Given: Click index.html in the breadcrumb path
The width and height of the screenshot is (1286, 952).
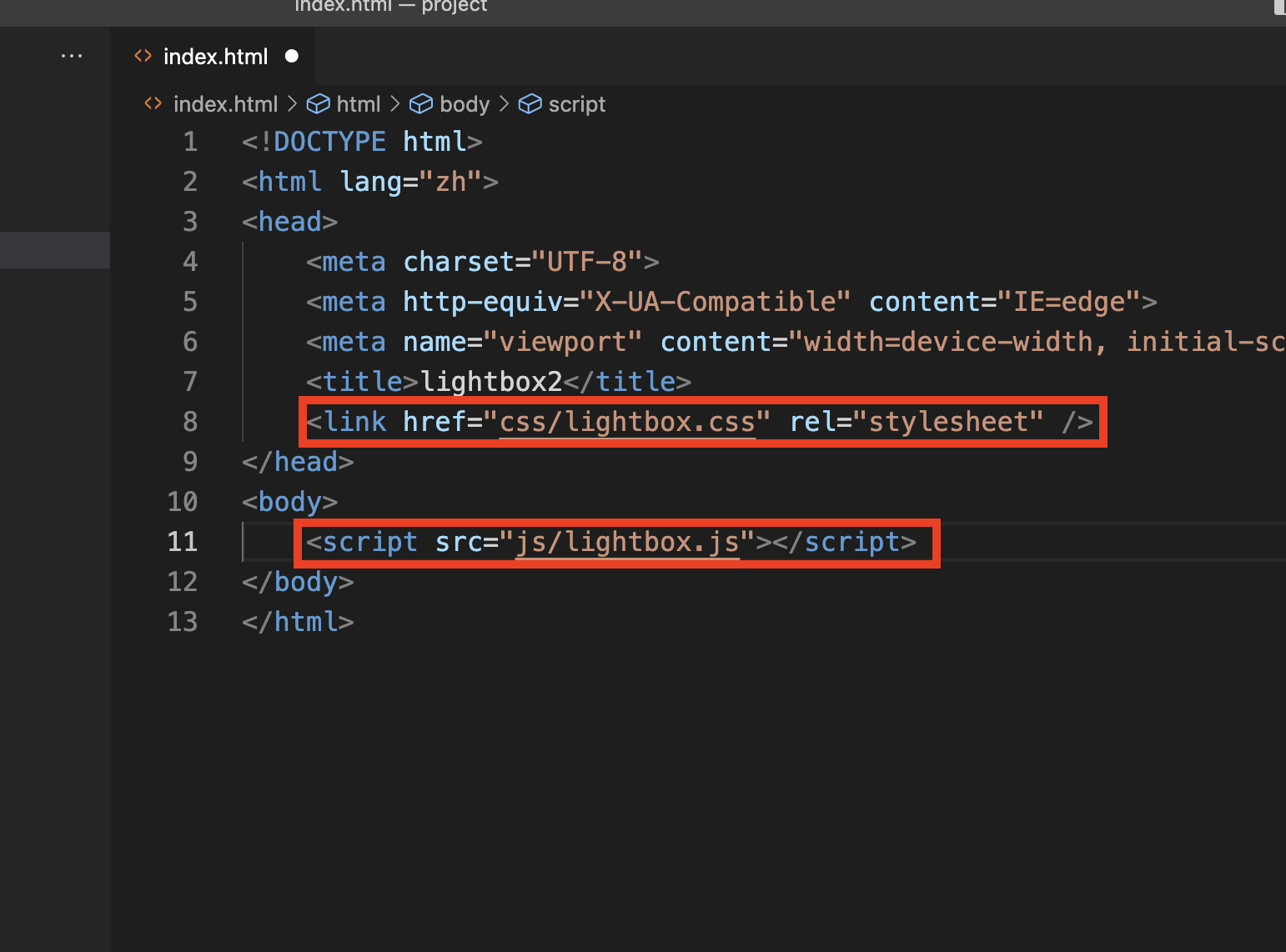Looking at the screenshot, I should (x=225, y=104).
